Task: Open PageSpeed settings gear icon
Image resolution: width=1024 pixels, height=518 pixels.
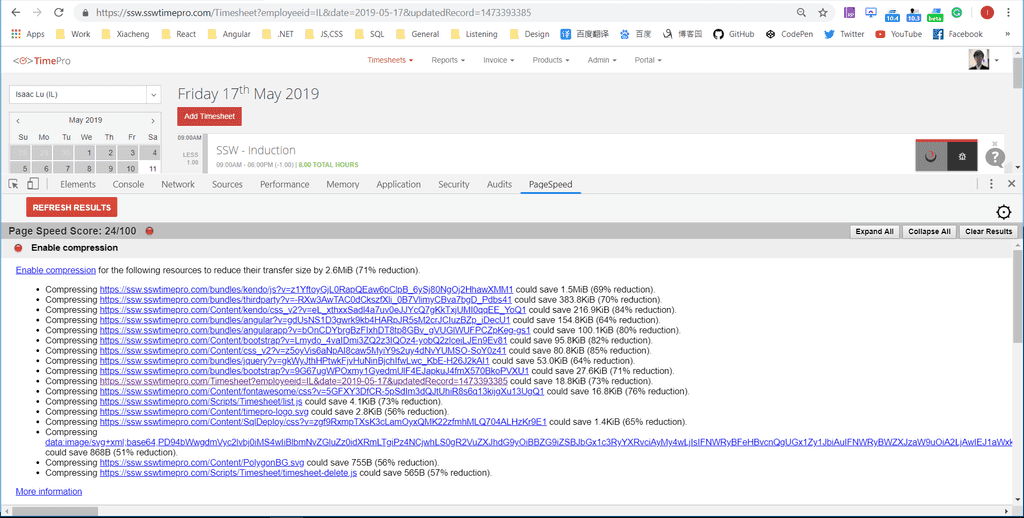Action: click(x=1003, y=212)
